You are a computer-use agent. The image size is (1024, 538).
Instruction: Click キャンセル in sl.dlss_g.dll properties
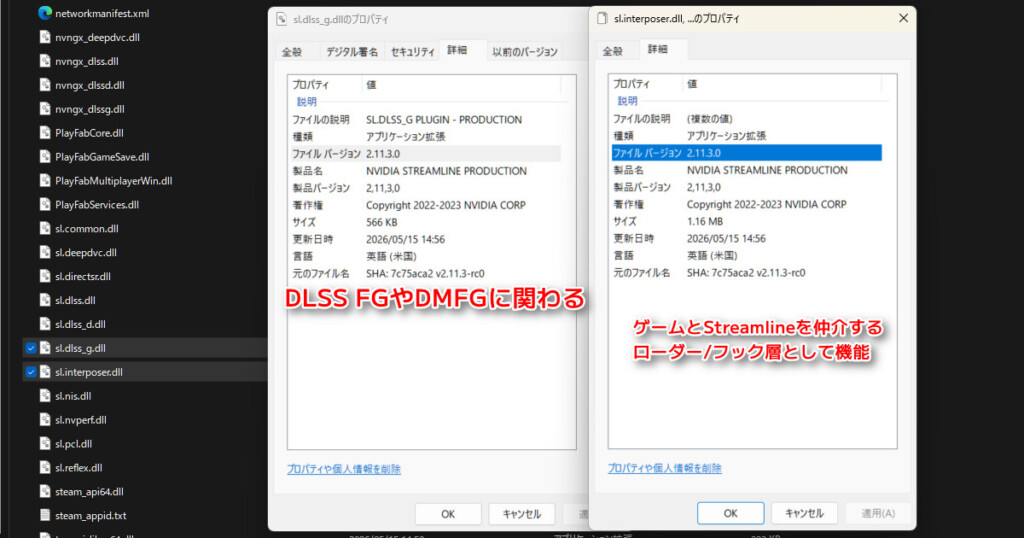pos(522,514)
